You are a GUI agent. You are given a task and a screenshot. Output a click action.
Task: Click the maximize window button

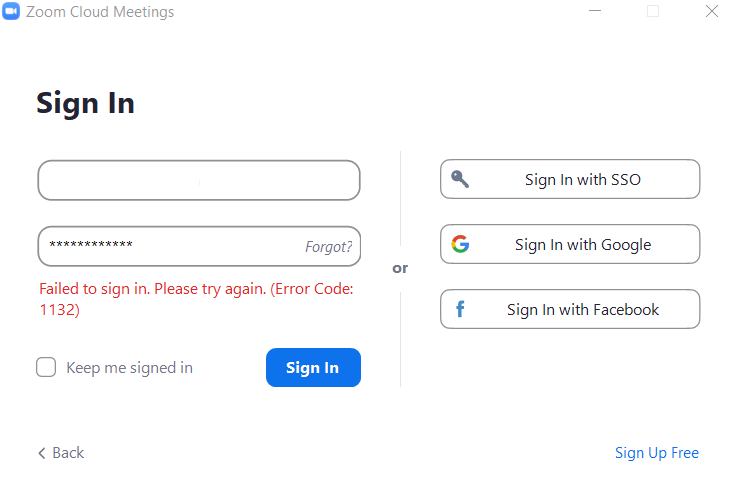[x=653, y=12]
